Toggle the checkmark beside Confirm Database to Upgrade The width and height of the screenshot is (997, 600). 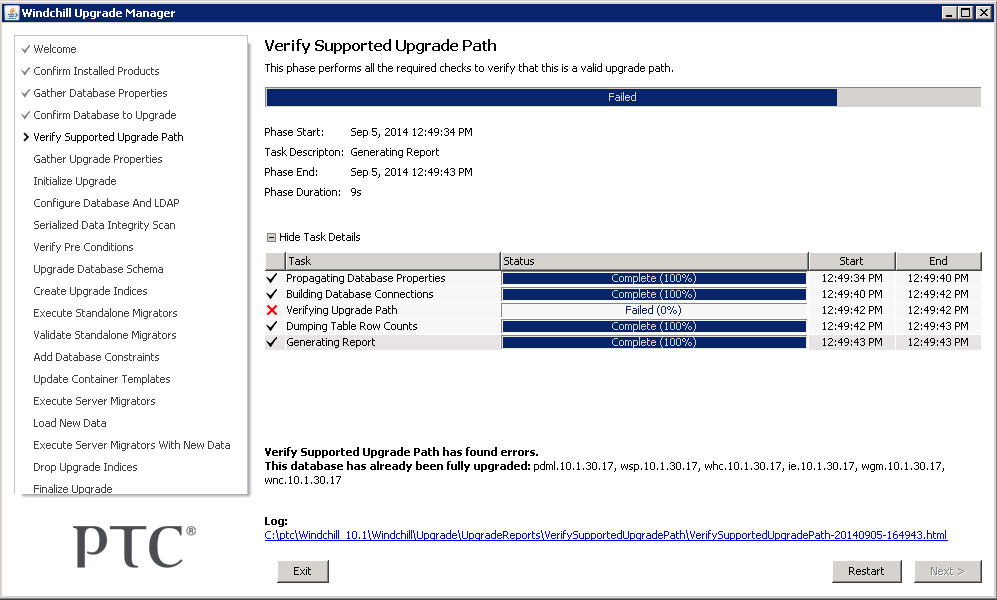point(25,115)
